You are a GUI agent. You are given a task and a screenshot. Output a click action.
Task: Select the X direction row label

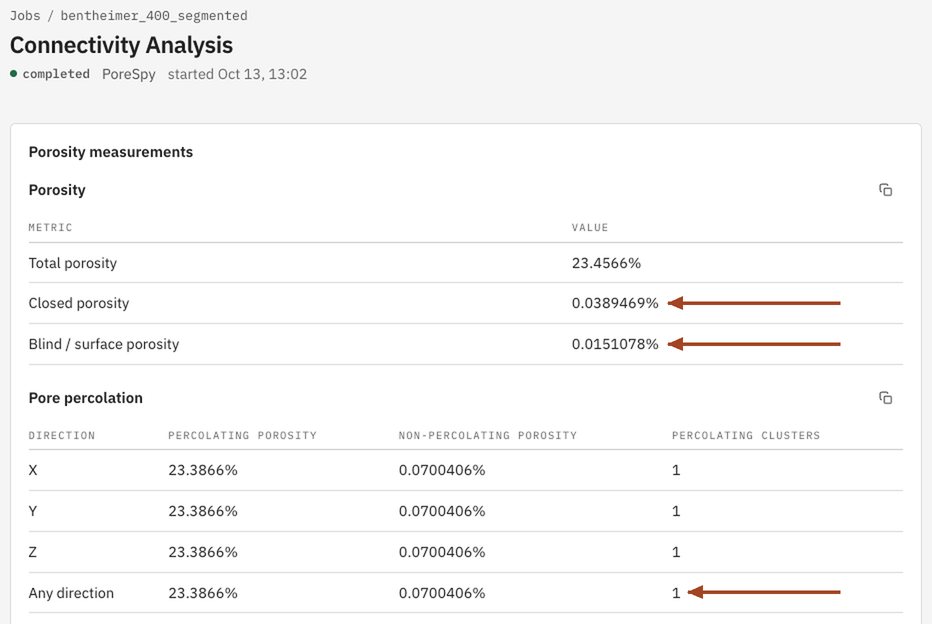coord(33,470)
